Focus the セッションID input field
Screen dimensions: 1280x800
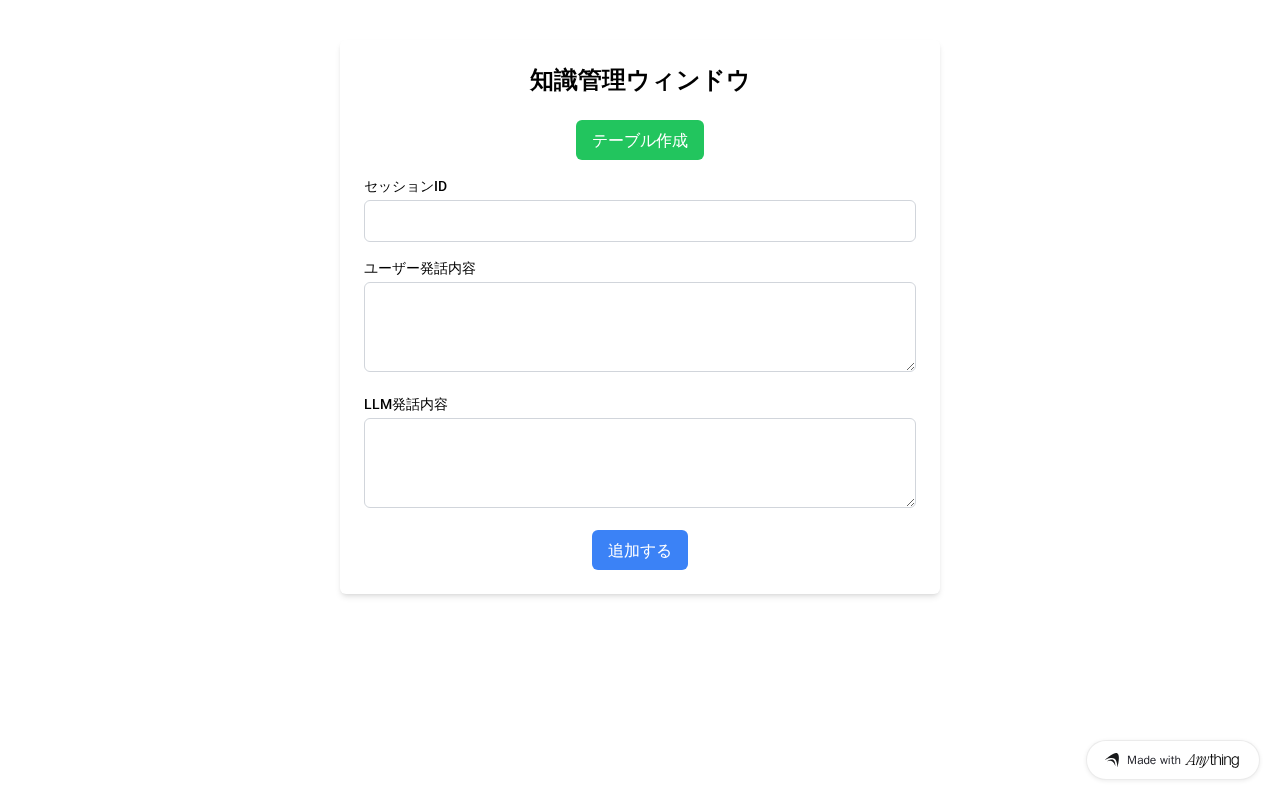pyautogui.click(x=640, y=221)
